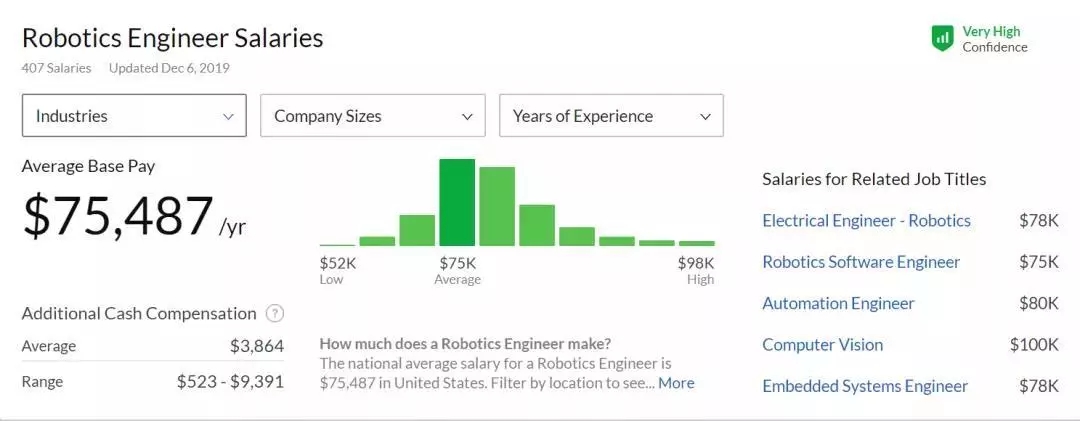1080x421 pixels.
Task: Open the Embedded Systems Engineer link
Action: pyautogui.click(x=865, y=386)
